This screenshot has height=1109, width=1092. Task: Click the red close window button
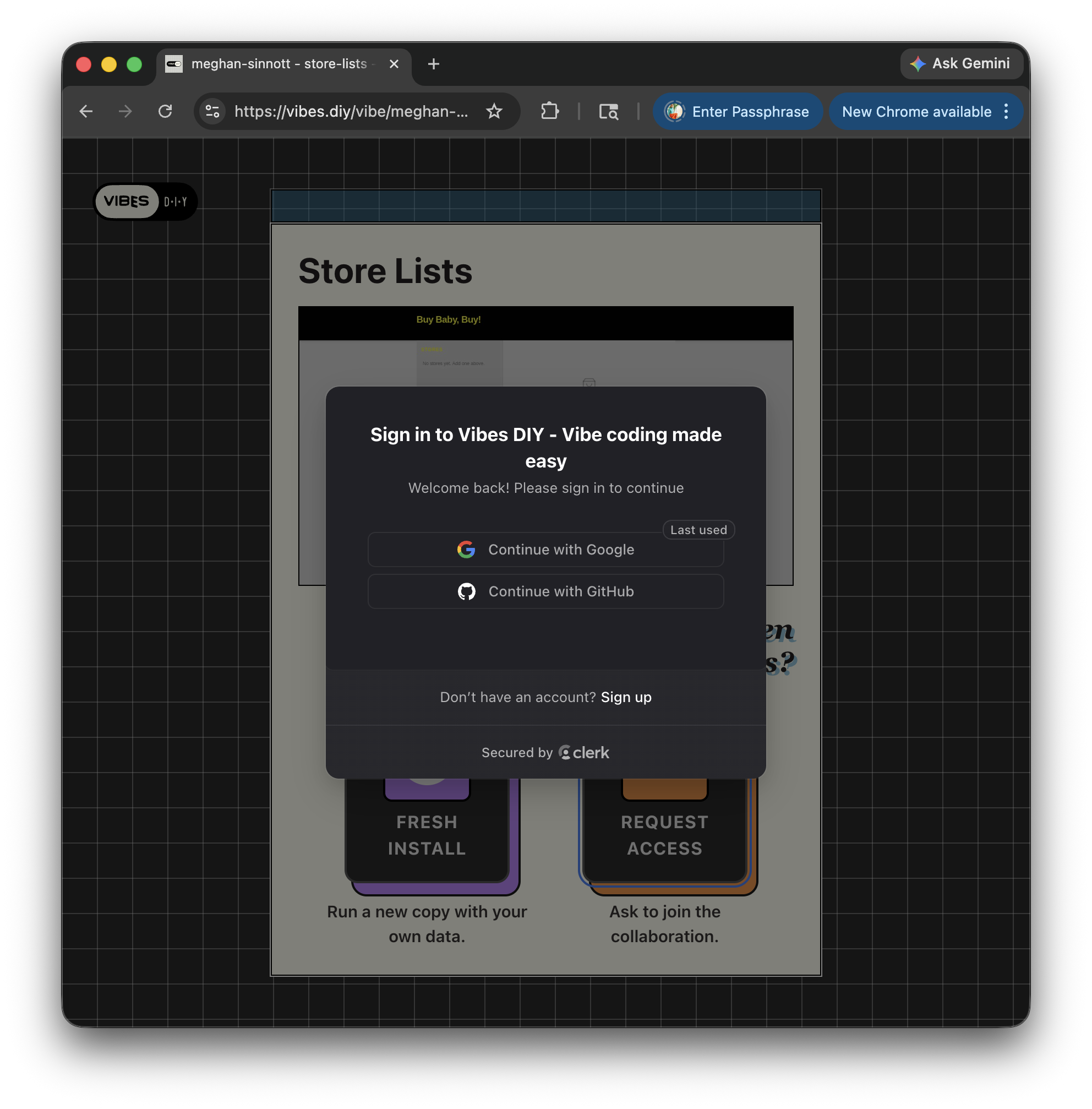tap(84, 64)
